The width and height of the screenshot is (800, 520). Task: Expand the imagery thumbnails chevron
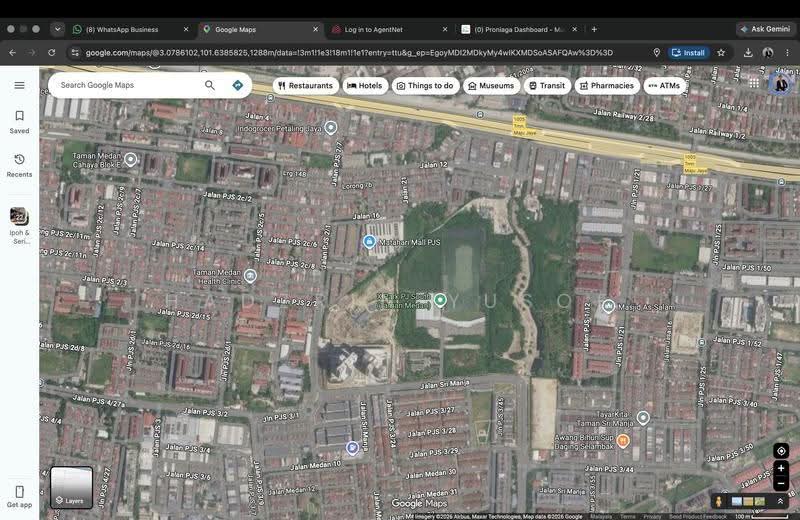pyautogui.click(x=780, y=502)
